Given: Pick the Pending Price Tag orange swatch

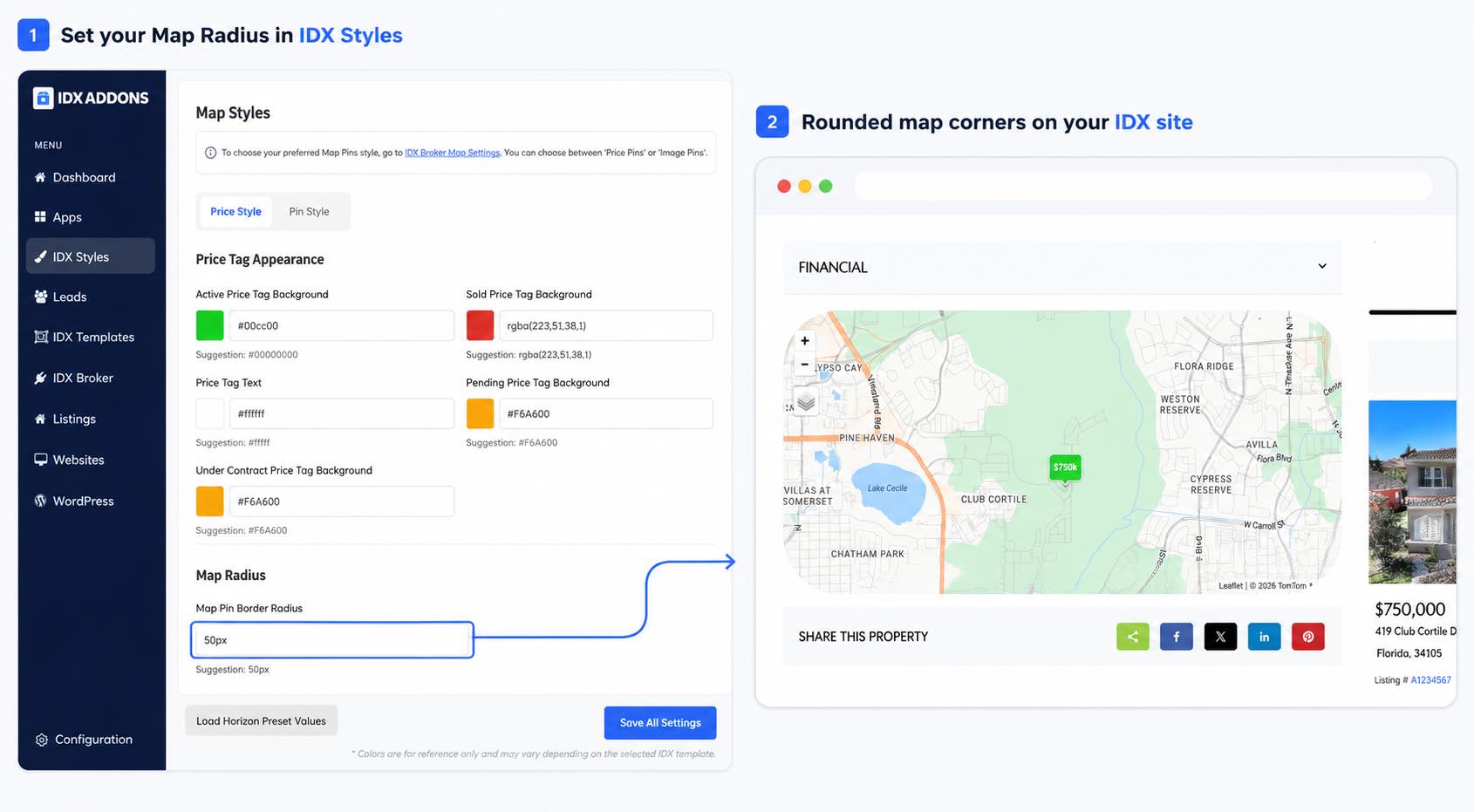Looking at the screenshot, I should [x=480, y=413].
